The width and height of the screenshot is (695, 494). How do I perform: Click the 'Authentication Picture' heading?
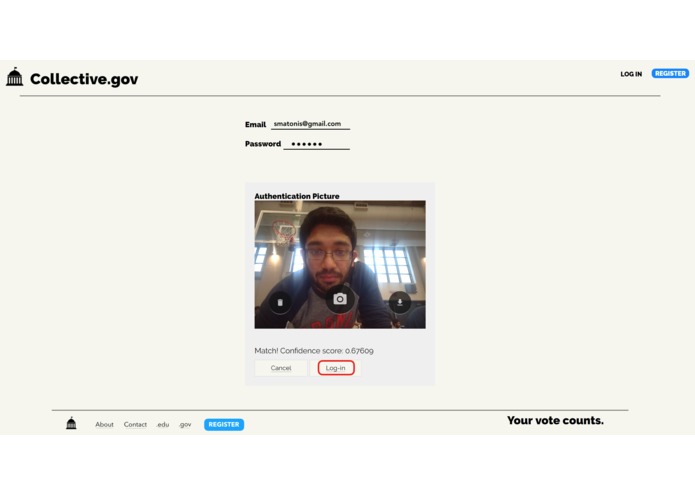point(297,196)
